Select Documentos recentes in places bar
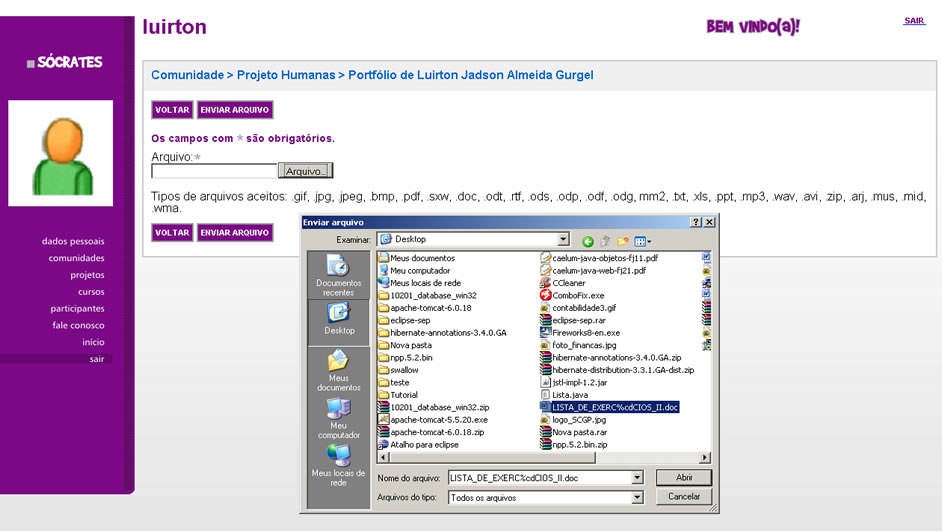 pyautogui.click(x=338, y=275)
